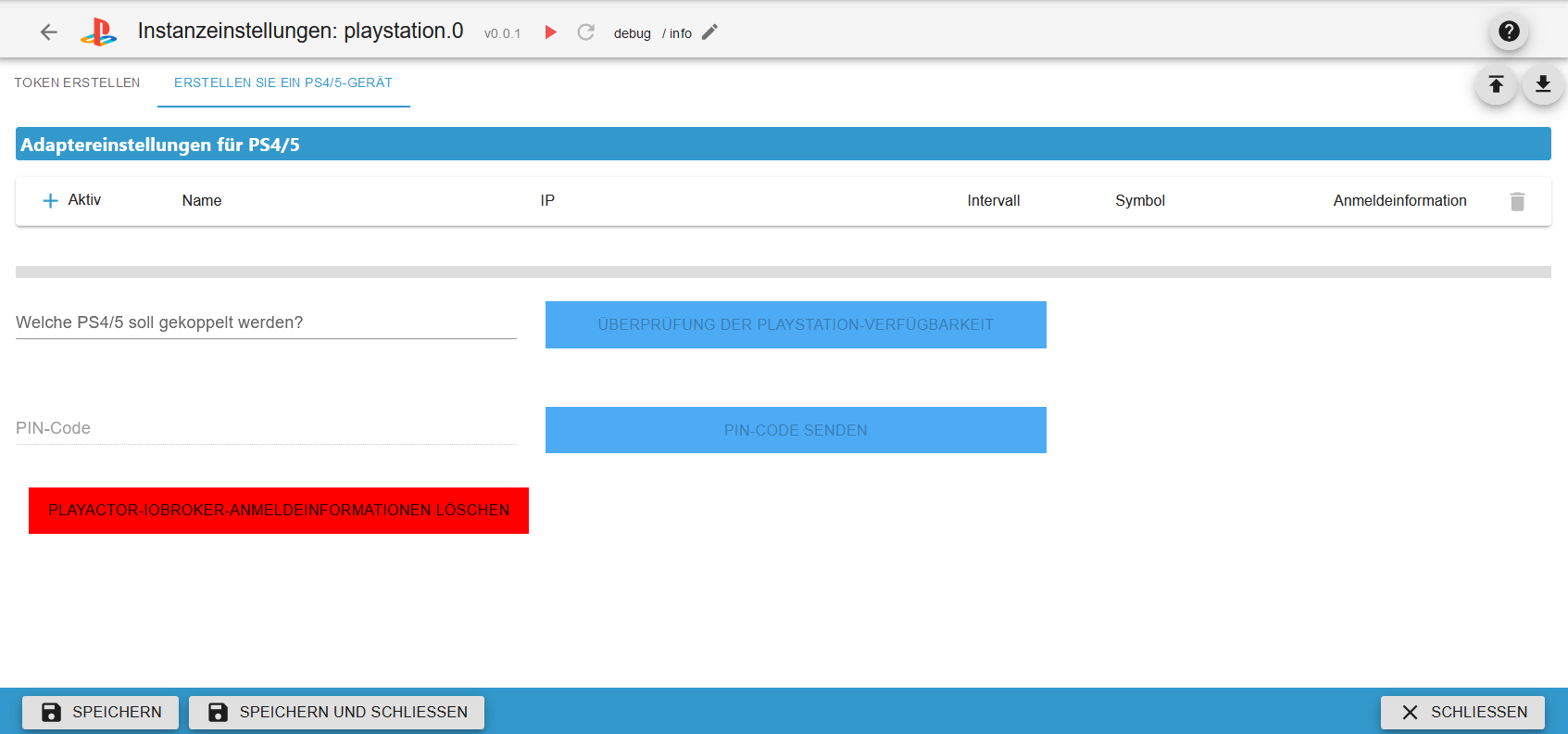Viewport: 1568px width, 734px height.
Task: Click the debug log level text
Action: 633,33
